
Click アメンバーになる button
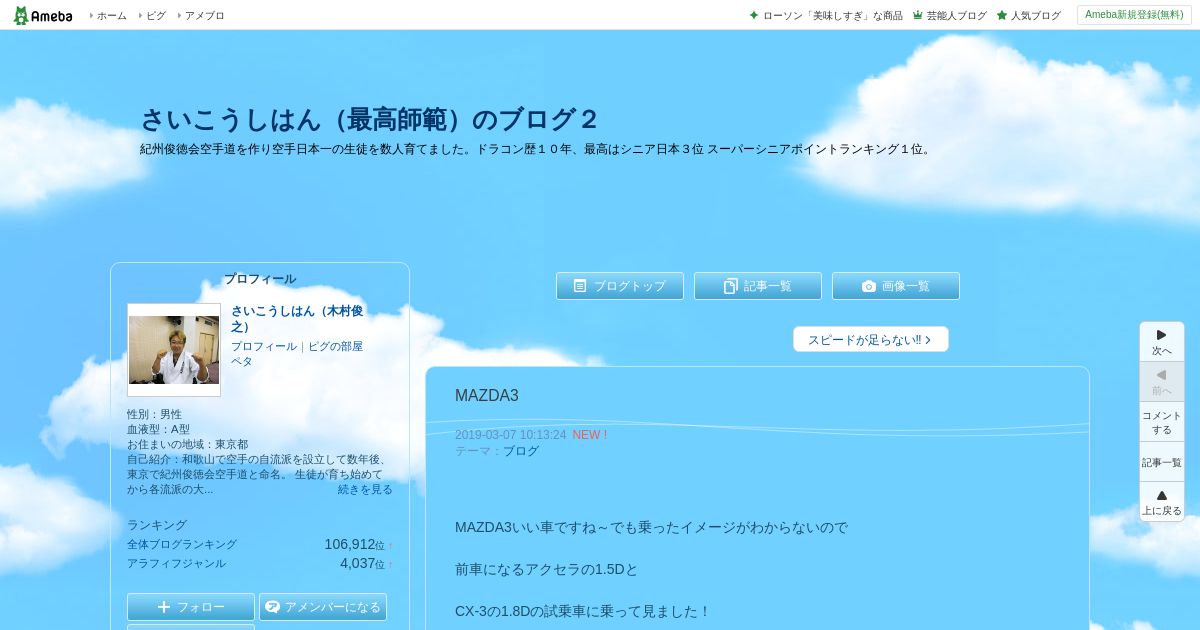point(323,607)
